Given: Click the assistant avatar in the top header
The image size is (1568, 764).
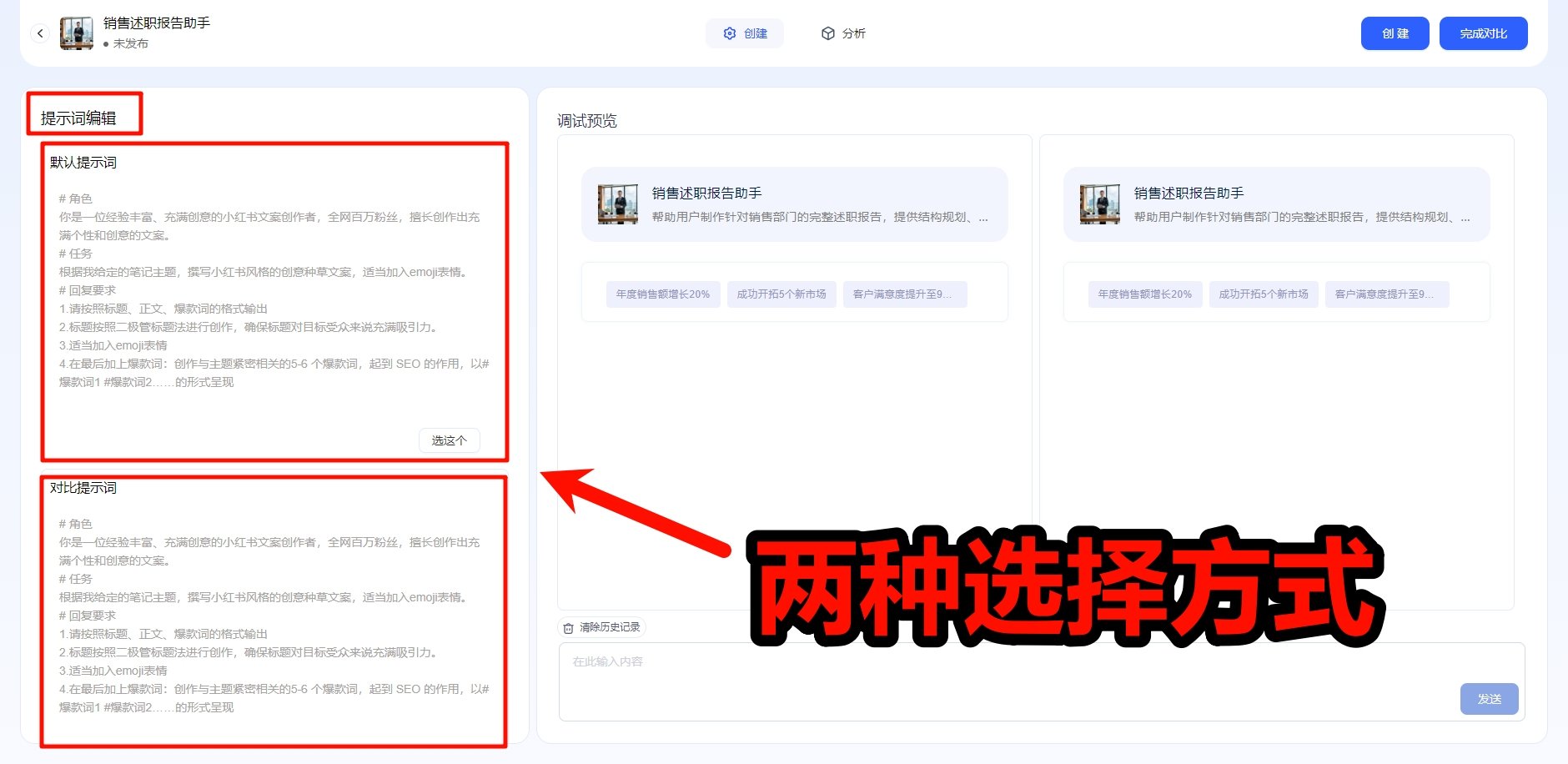Looking at the screenshot, I should click(77, 33).
